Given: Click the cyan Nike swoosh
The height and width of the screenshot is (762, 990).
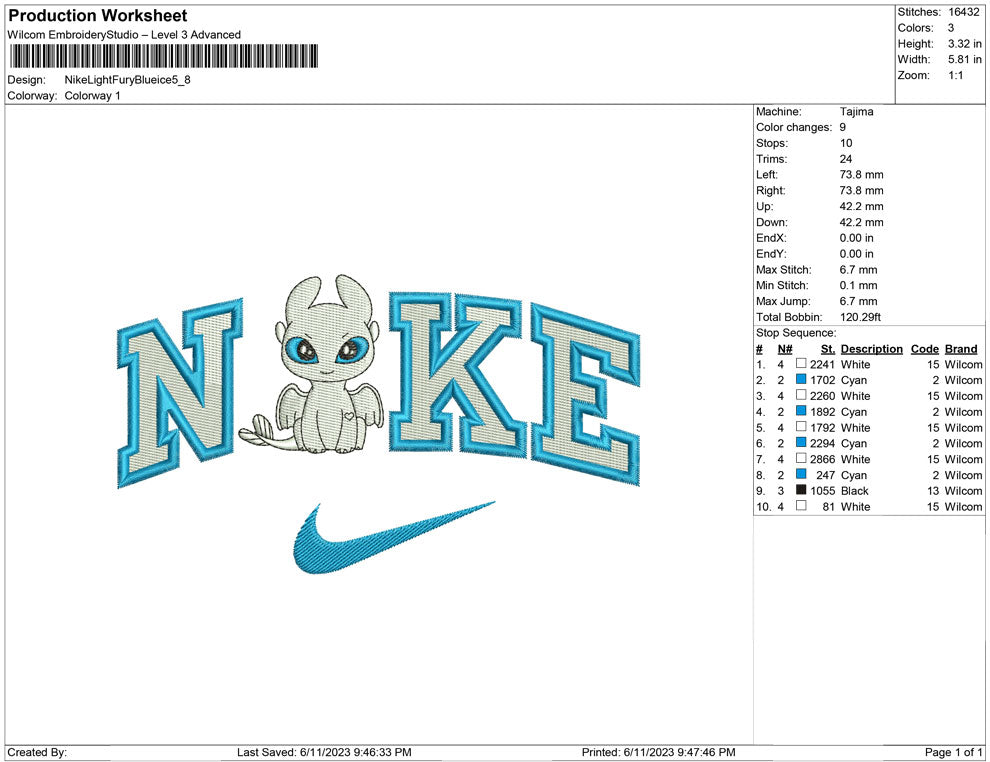Looking at the screenshot, I should click(x=393, y=538).
